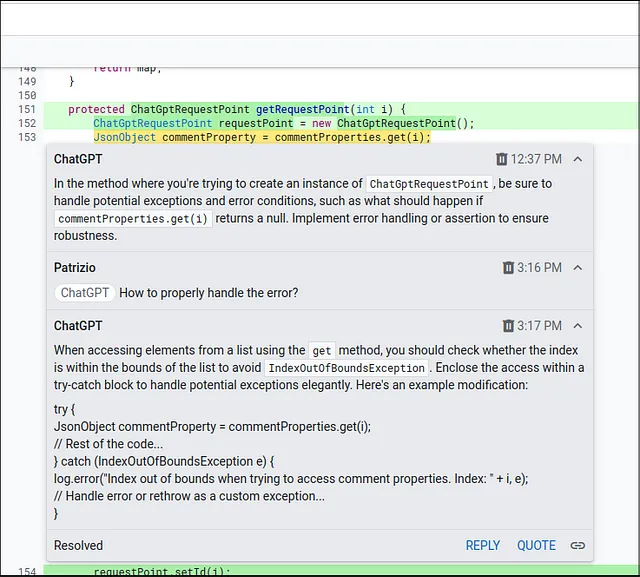Click the ChatGptRequestPoint inline code in first comment
This screenshot has height=577, width=640.
point(429,184)
